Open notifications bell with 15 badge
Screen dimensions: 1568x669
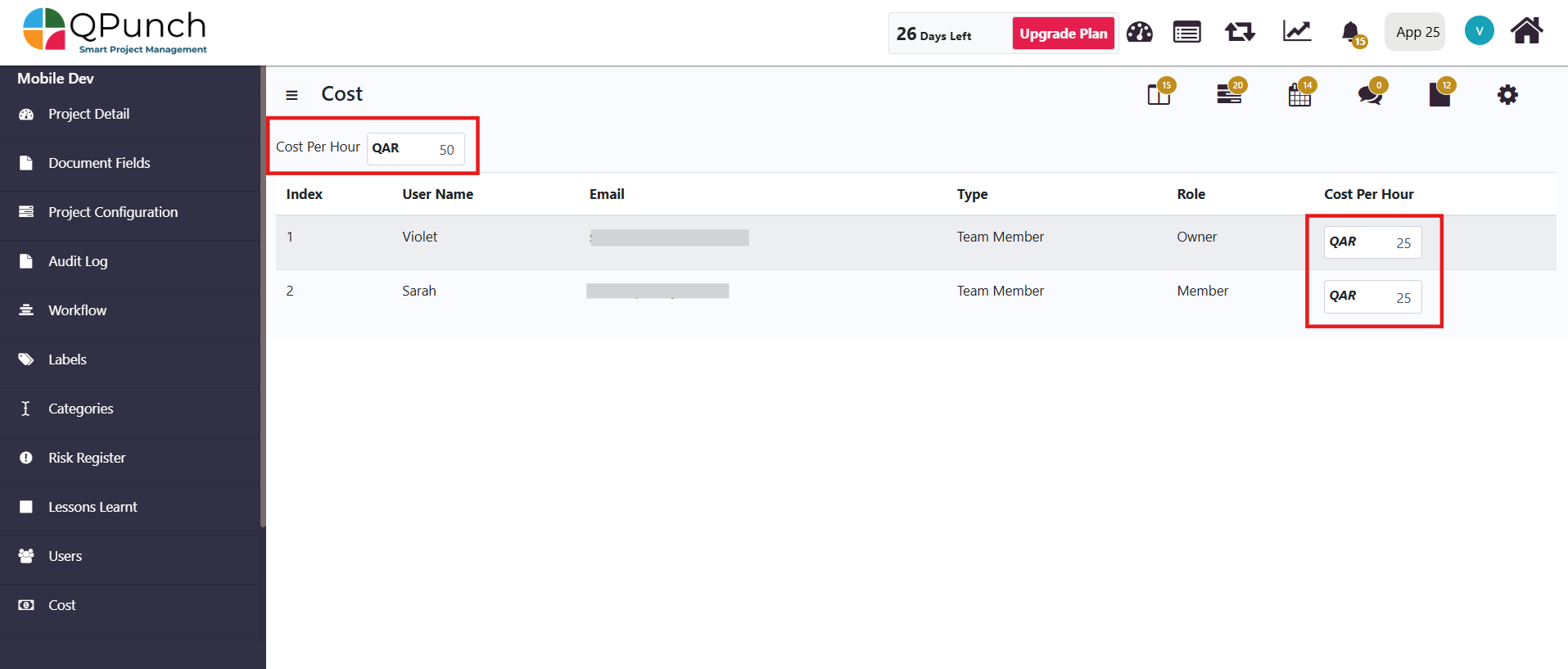point(1353,34)
